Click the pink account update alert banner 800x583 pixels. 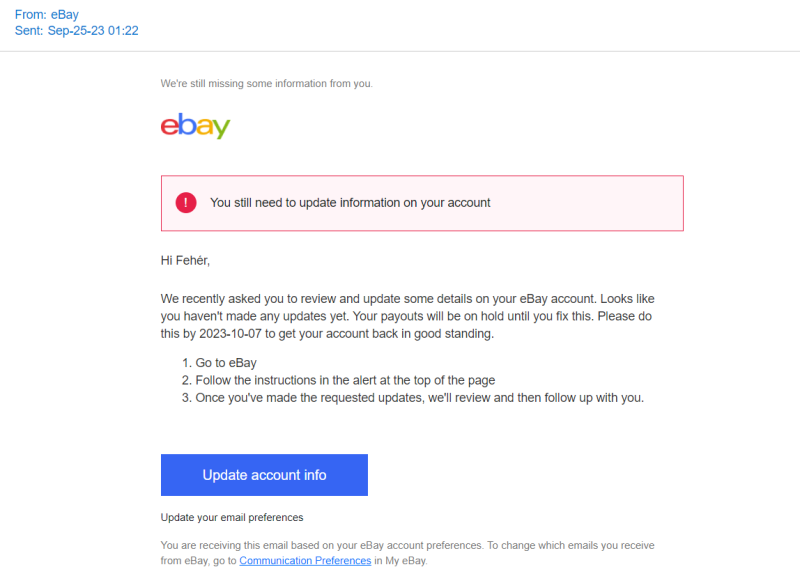click(x=422, y=203)
